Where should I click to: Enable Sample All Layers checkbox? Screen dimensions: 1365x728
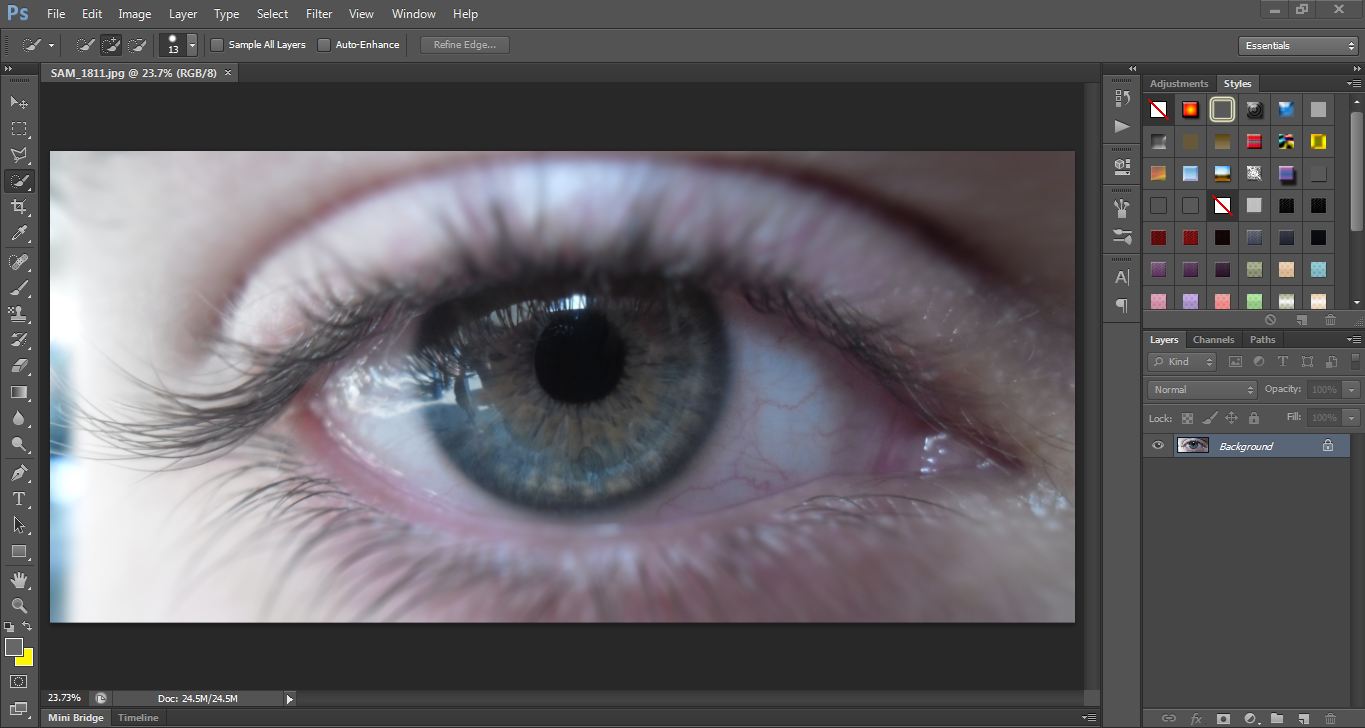tap(217, 45)
